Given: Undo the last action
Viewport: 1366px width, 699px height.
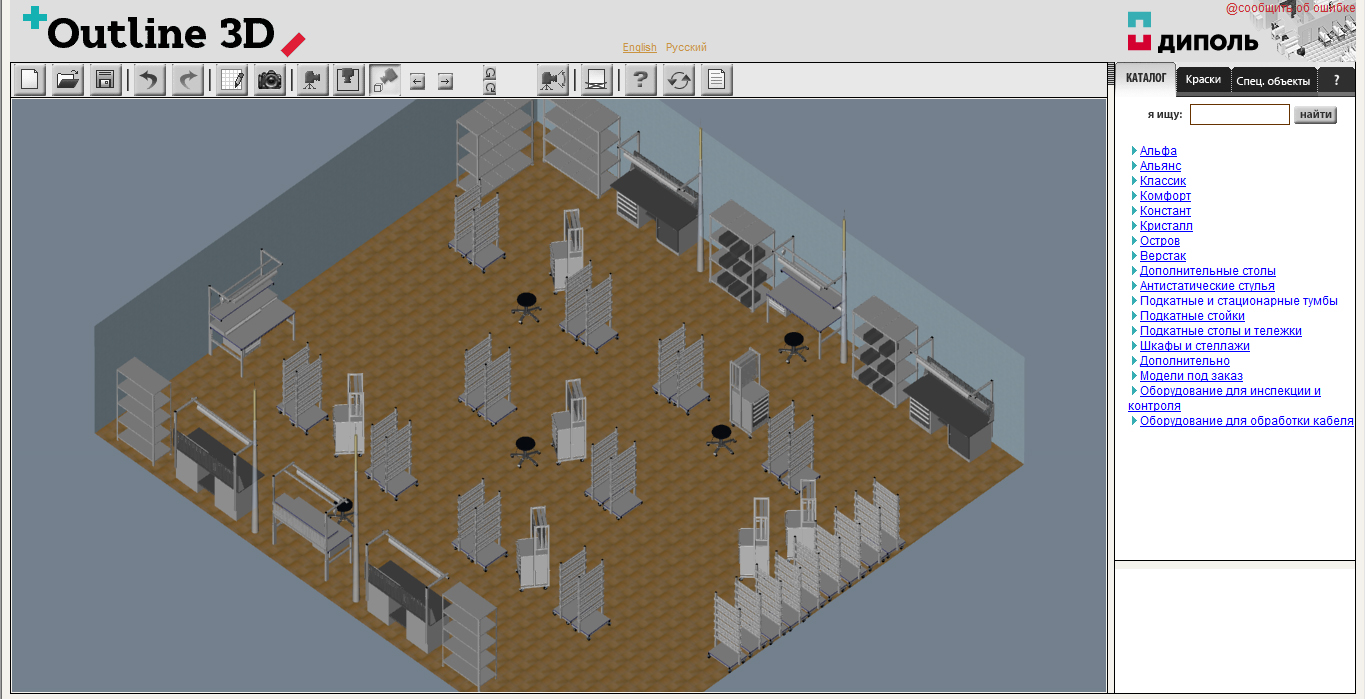Looking at the screenshot, I should pyautogui.click(x=149, y=80).
